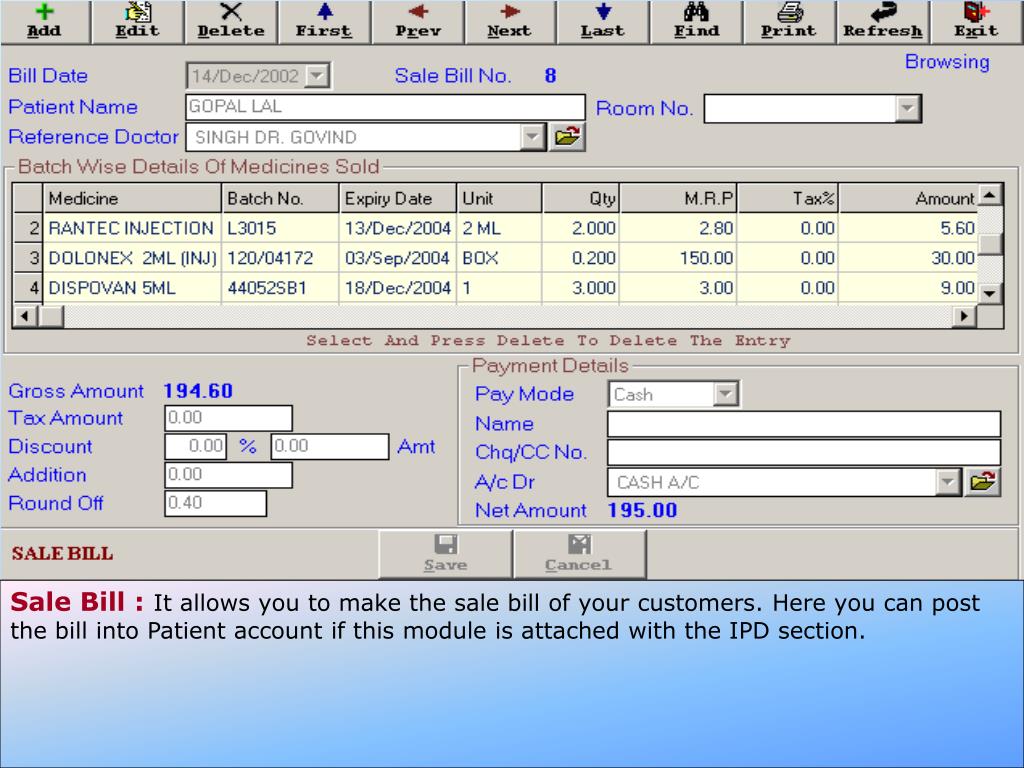This screenshot has height=768, width=1024.
Task: Click the Patient Name field
Action: click(x=385, y=107)
